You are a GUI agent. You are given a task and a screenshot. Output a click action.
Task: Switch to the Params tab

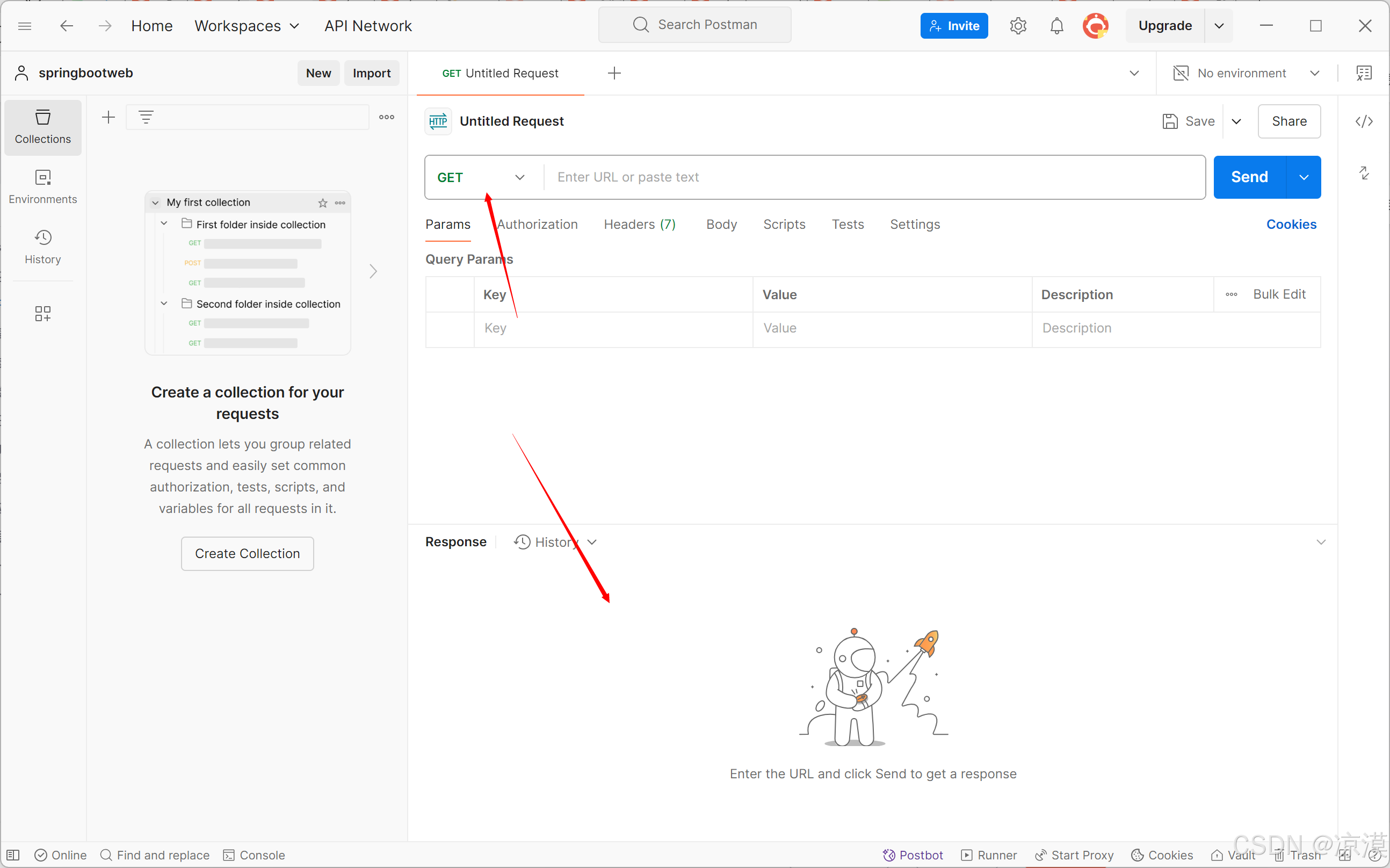pyautogui.click(x=447, y=225)
